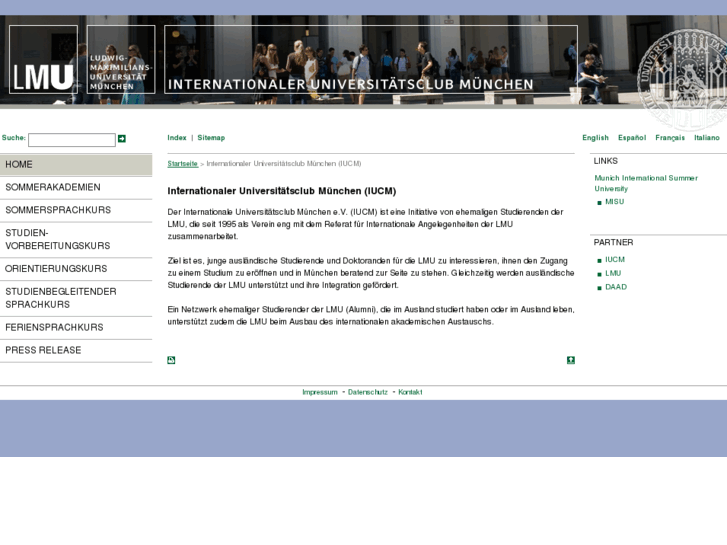
Task: Click the Startseite breadcrumb link
Action: 183,164
